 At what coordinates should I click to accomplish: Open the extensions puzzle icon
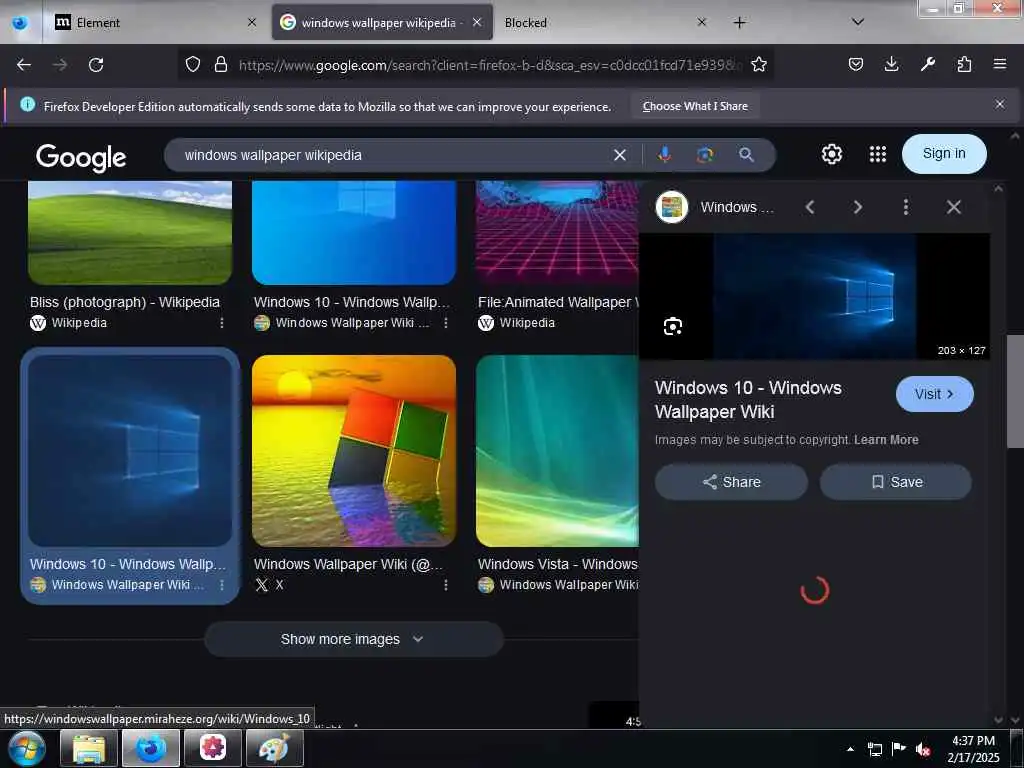964,64
